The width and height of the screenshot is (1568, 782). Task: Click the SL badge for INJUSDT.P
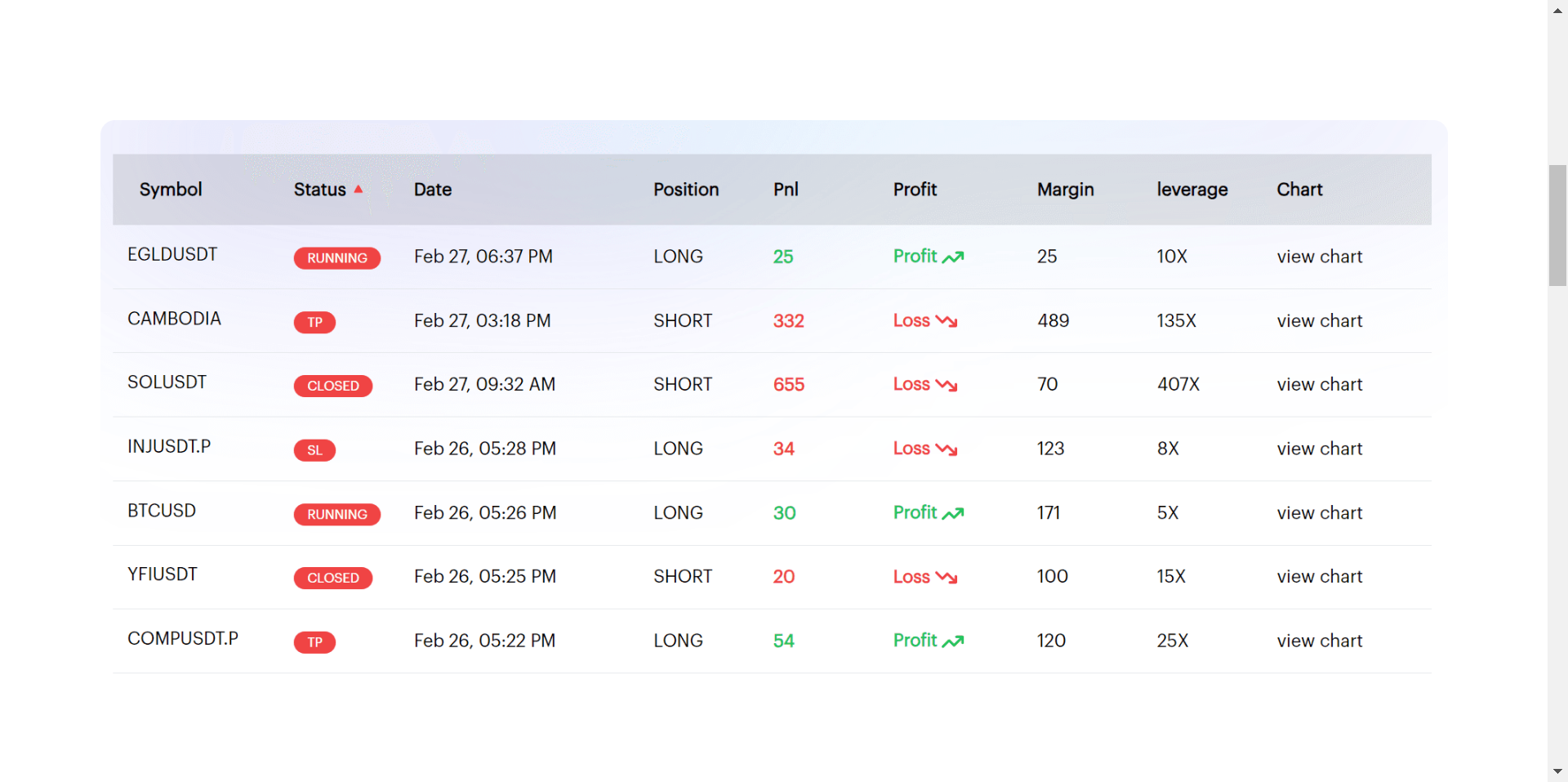pyautogui.click(x=314, y=450)
